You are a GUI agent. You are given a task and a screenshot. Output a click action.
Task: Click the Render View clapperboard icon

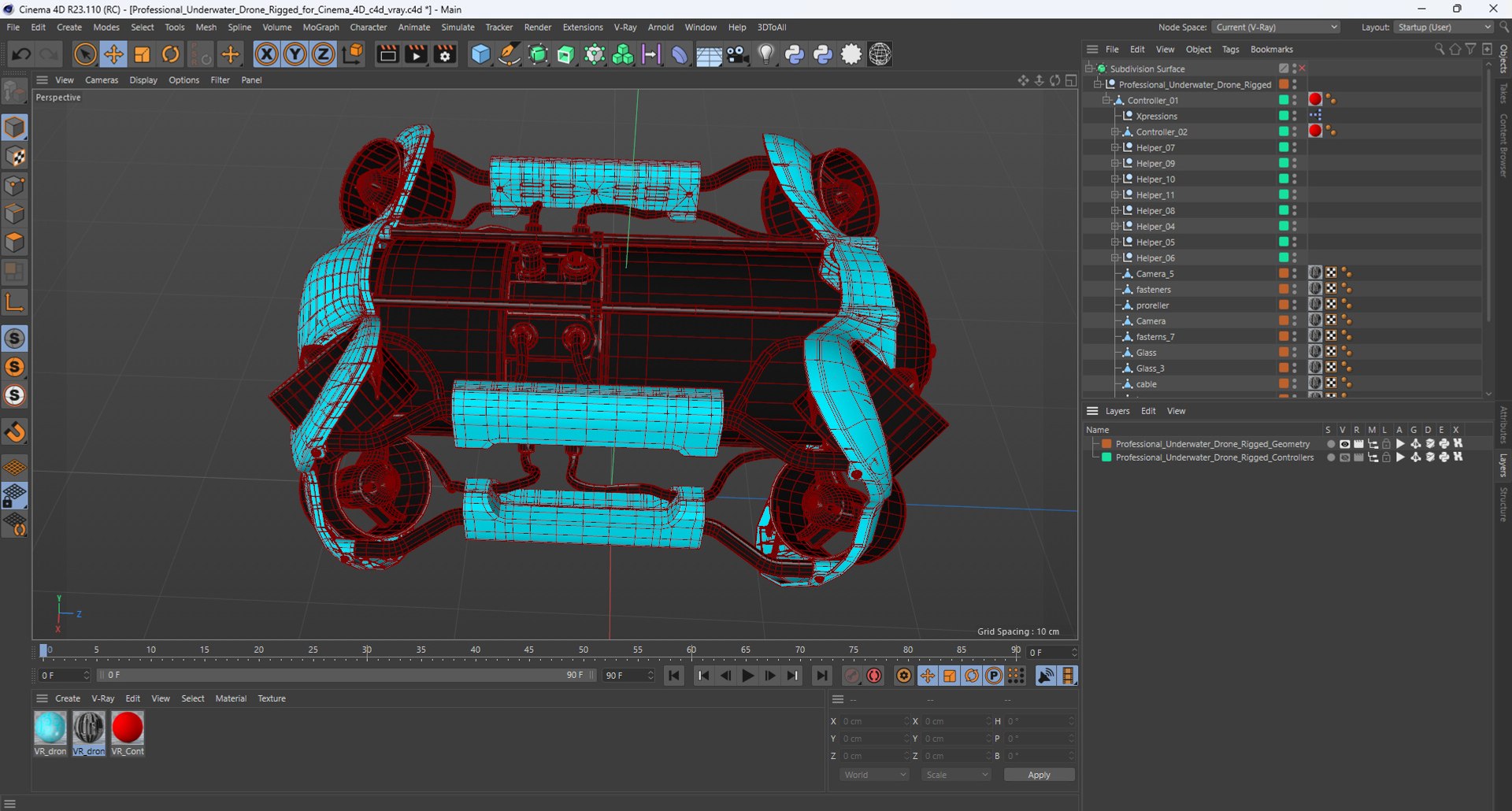point(387,54)
